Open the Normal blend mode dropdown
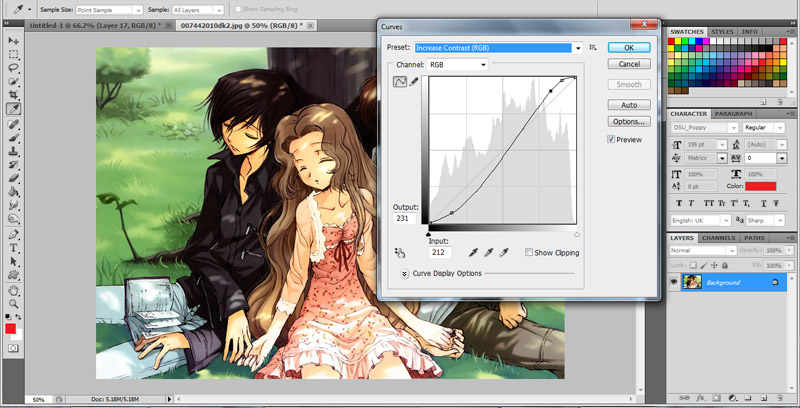 (x=703, y=250)
